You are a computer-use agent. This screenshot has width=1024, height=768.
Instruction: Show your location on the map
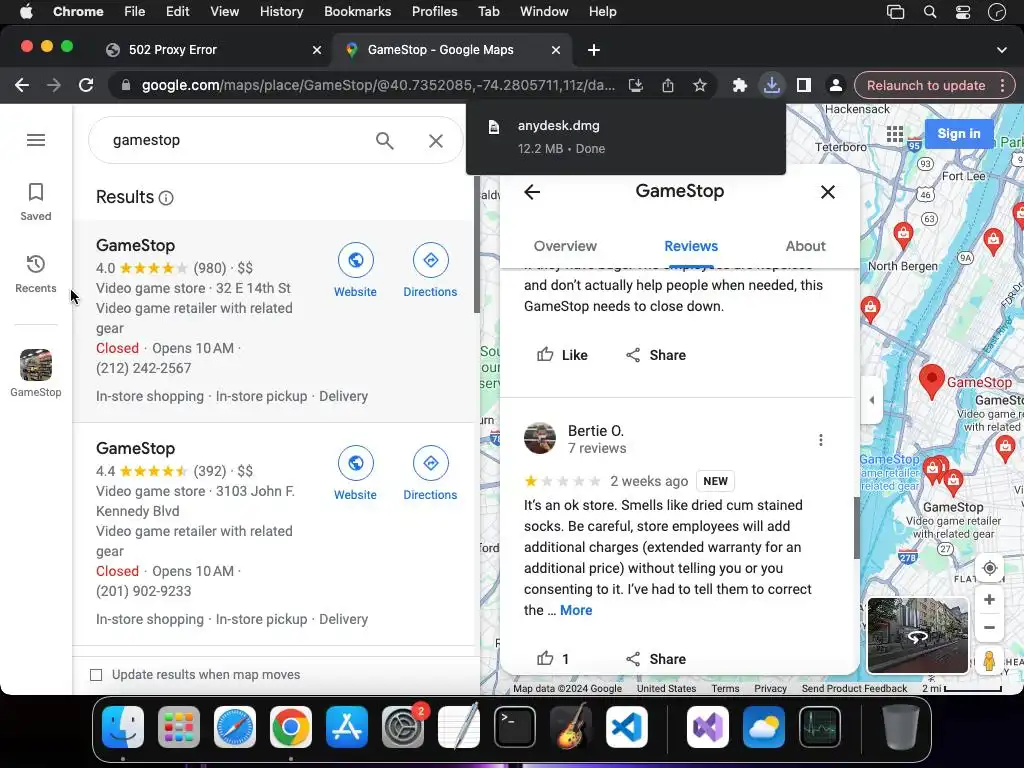[989, 568]
